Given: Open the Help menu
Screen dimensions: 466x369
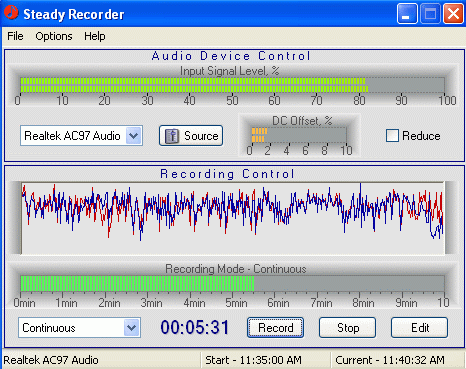Looking at the screenshot, I should [95, 36].
